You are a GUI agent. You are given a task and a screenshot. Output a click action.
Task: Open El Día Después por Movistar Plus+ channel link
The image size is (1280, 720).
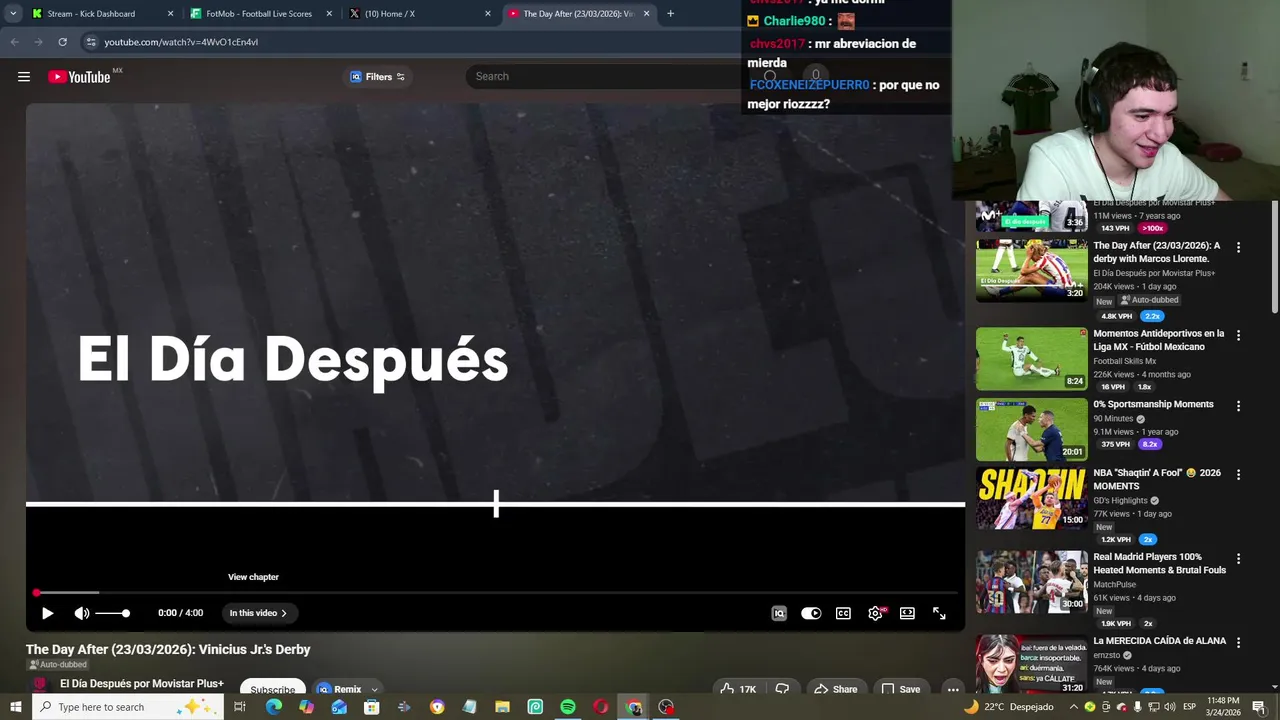click(141, 684)
